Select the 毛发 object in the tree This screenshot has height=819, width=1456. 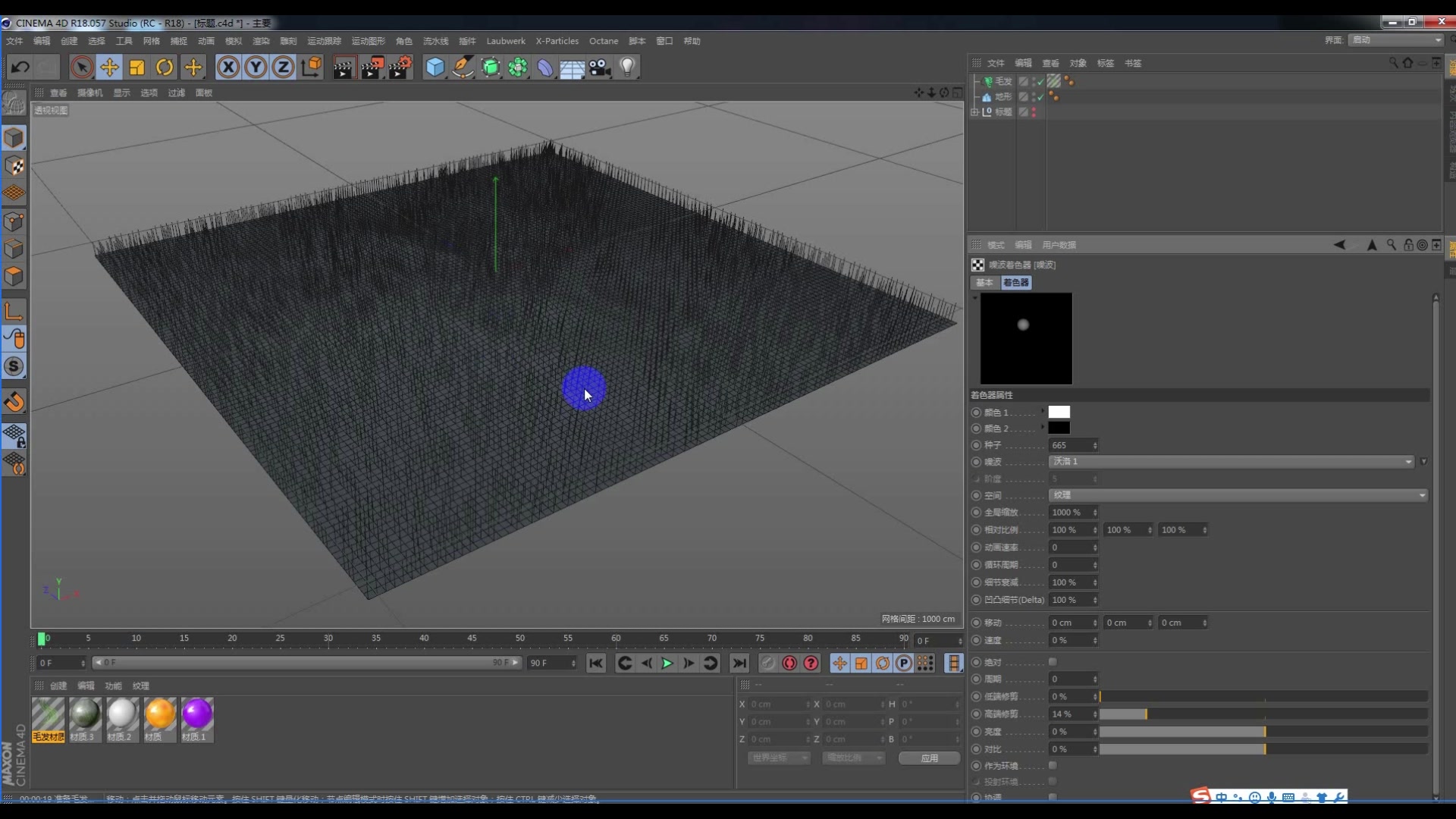(1003, 81)
